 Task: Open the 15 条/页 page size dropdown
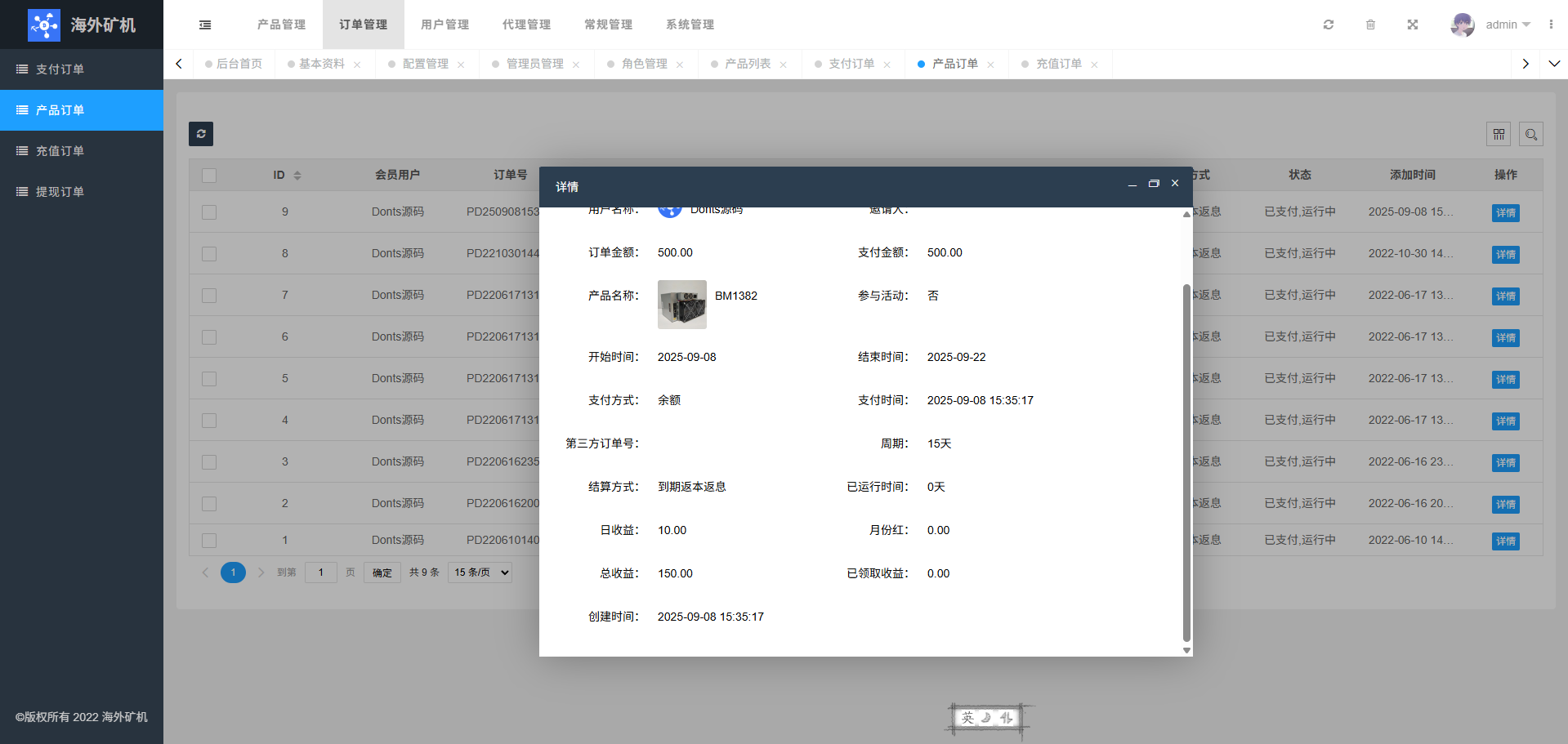click(x=480, y=572)
